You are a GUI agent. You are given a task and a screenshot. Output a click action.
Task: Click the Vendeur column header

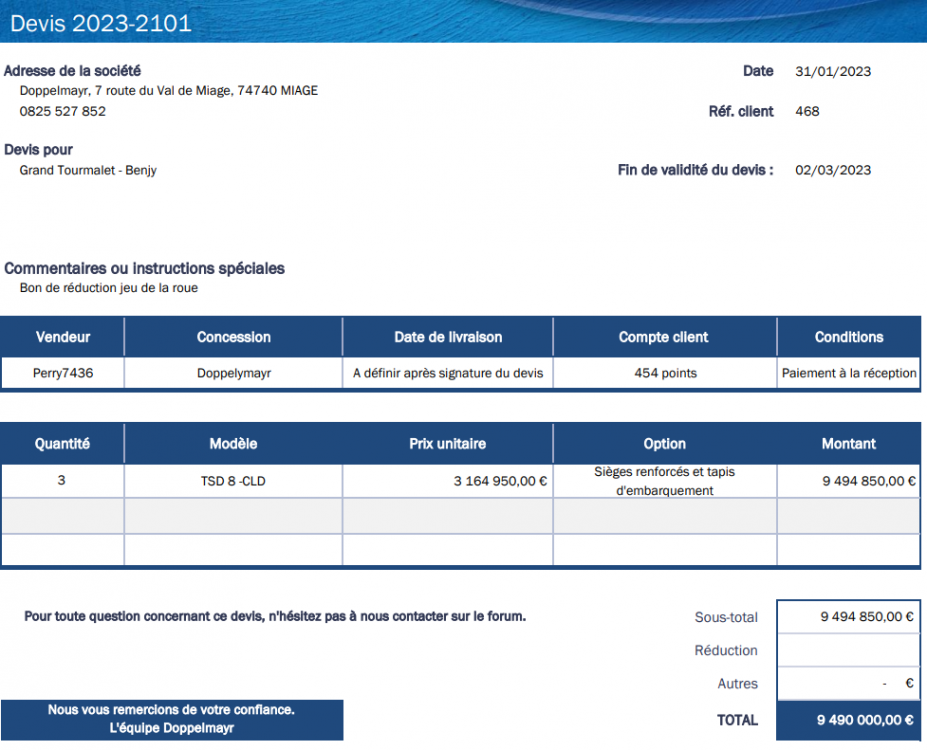[x=62, y=337]
